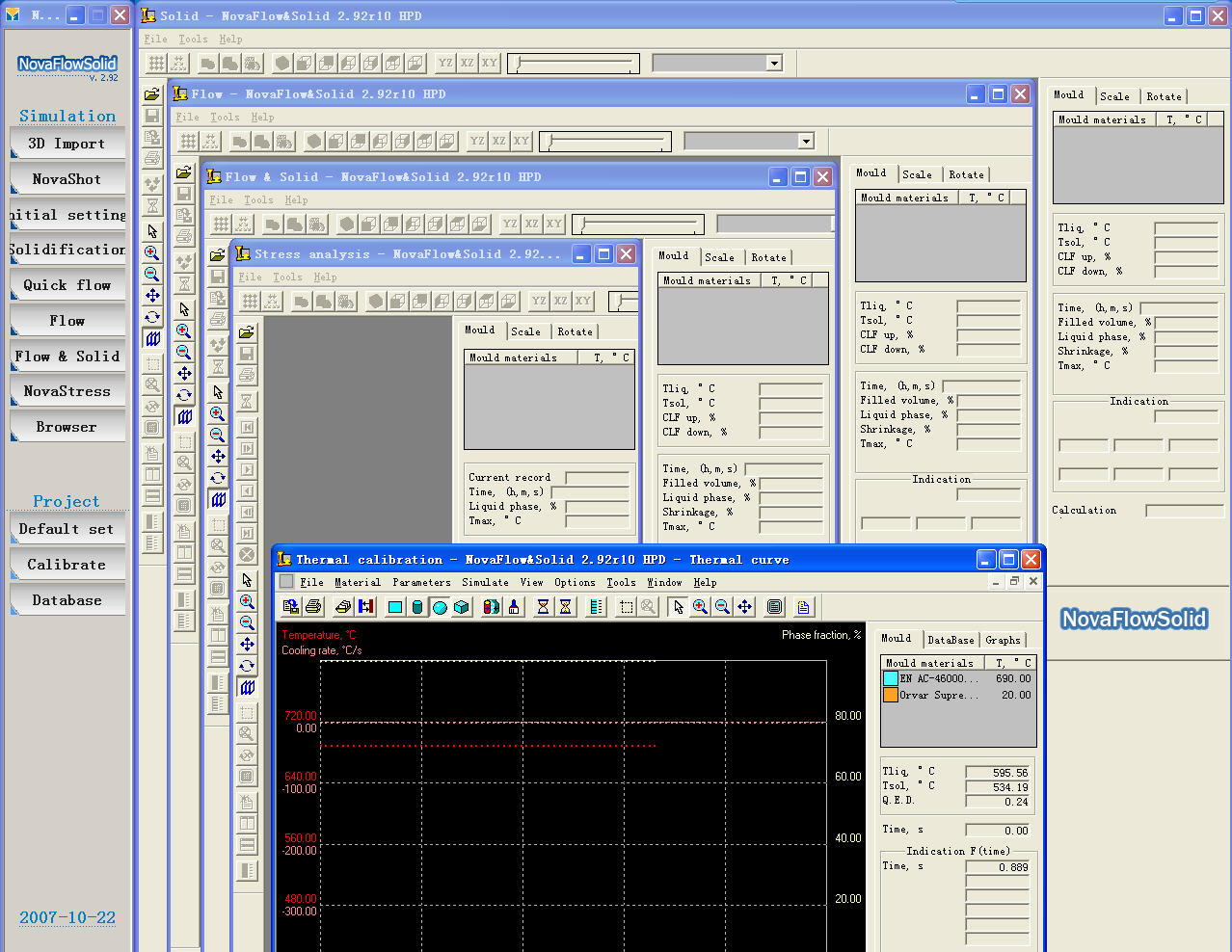This screenshot has height=952, width=1232.
Task: Open the dropdown in Solid window toolbar
Action: click(774, 64)
